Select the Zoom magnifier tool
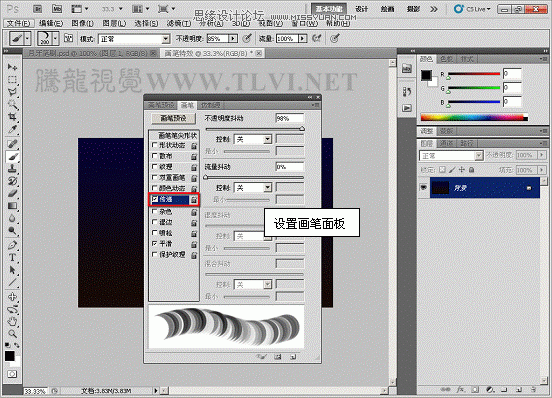 pos(12,334)
